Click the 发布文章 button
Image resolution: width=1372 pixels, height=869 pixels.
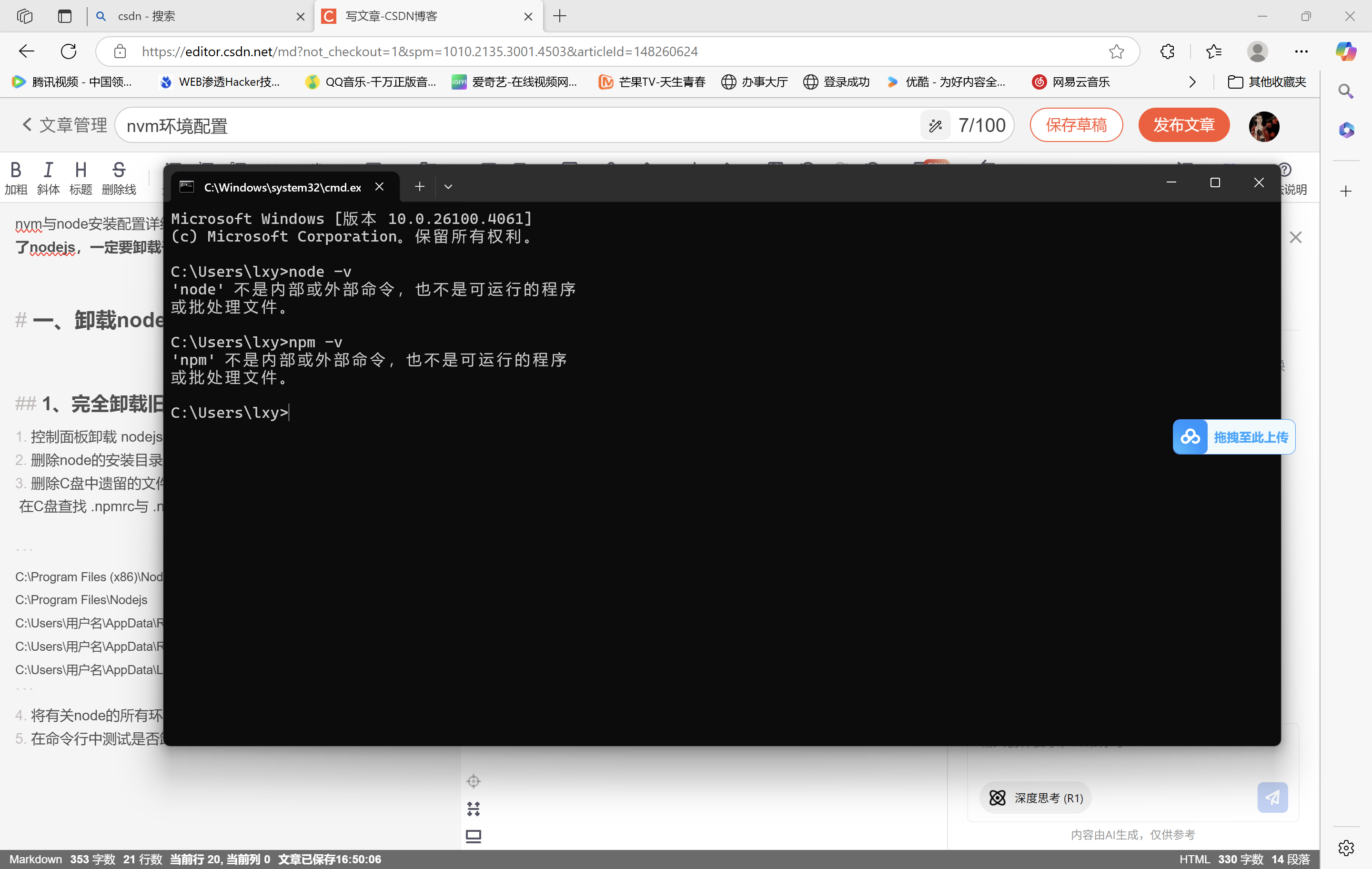tap(1183, 125)
